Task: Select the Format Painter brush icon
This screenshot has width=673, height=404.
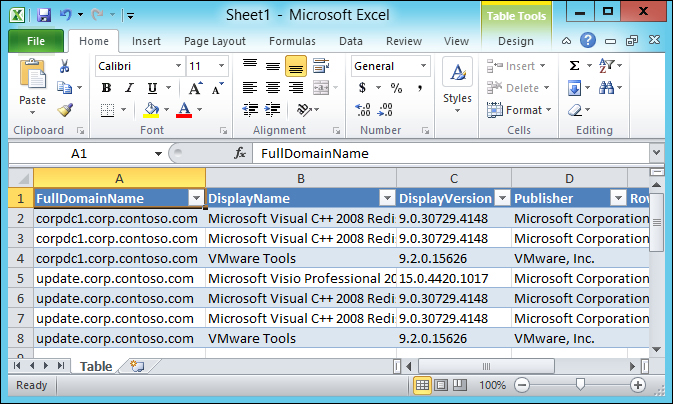Action: pyautogui.click(x=65, y=110)
